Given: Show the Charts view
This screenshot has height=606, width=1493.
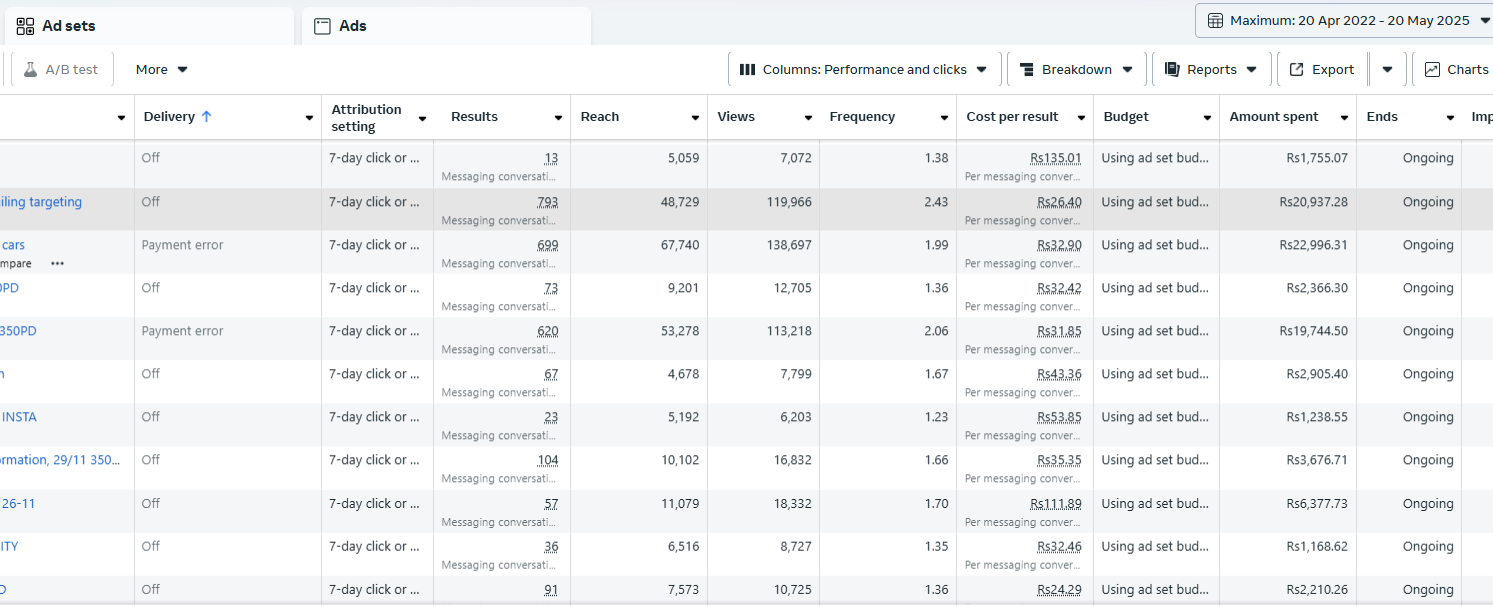Looking at the screenshot, I should 1456,70.
